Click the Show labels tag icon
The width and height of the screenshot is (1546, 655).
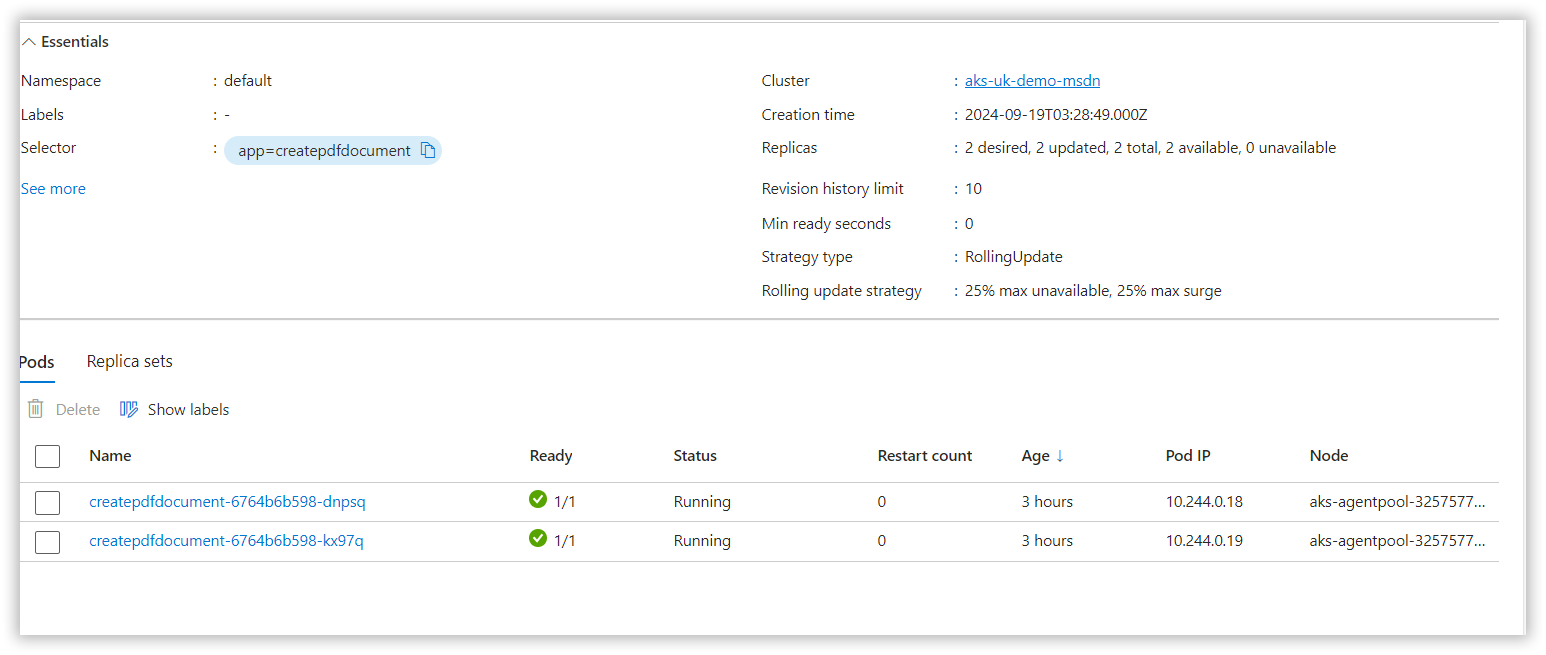pos(129,409)
